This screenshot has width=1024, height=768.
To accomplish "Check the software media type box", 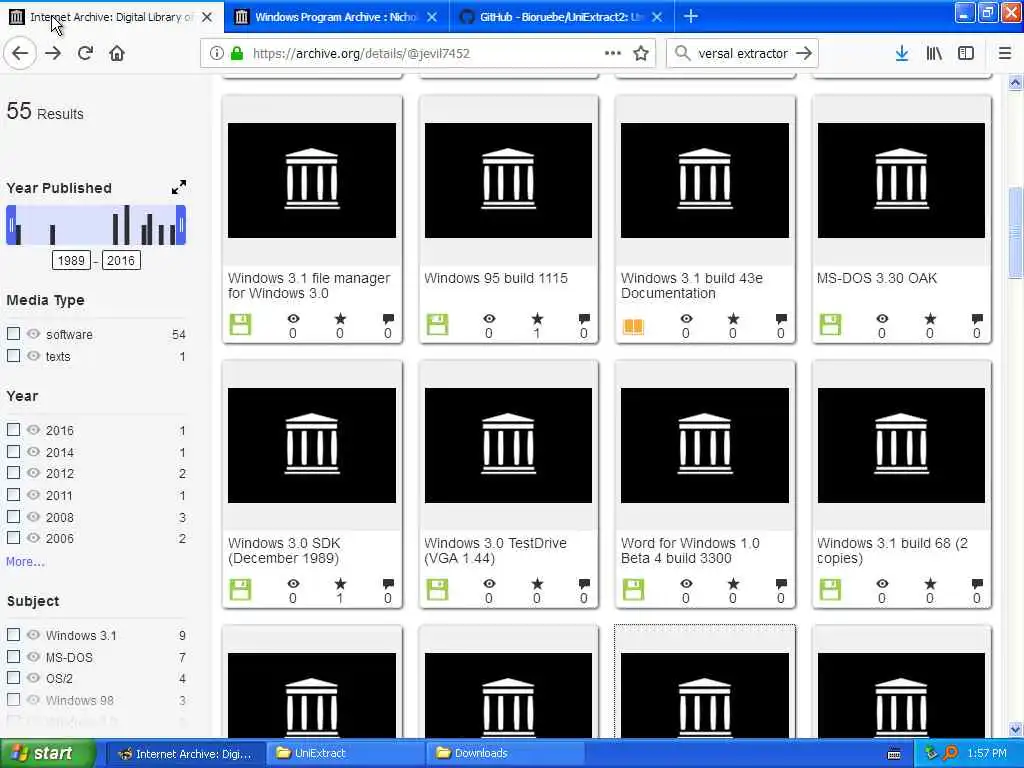I will point(13,334).
